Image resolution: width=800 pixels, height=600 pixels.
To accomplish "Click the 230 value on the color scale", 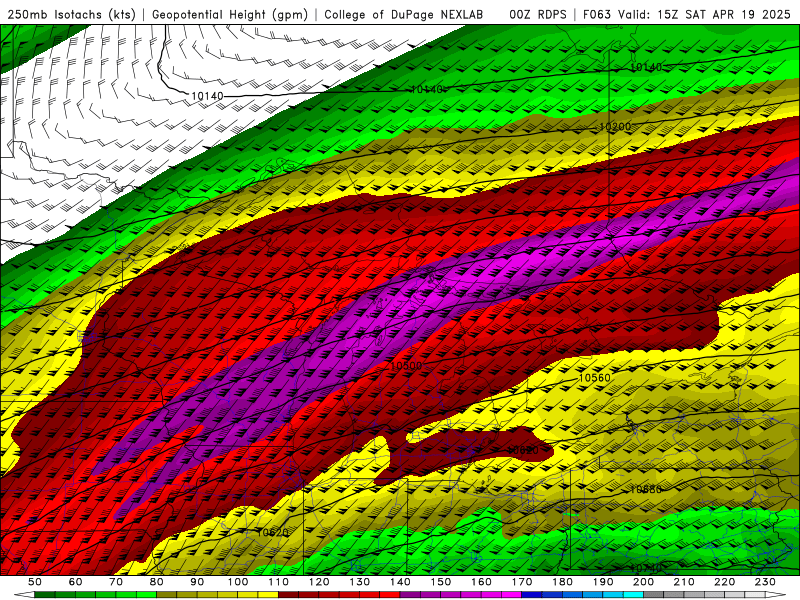I will (x=765, y=582).
